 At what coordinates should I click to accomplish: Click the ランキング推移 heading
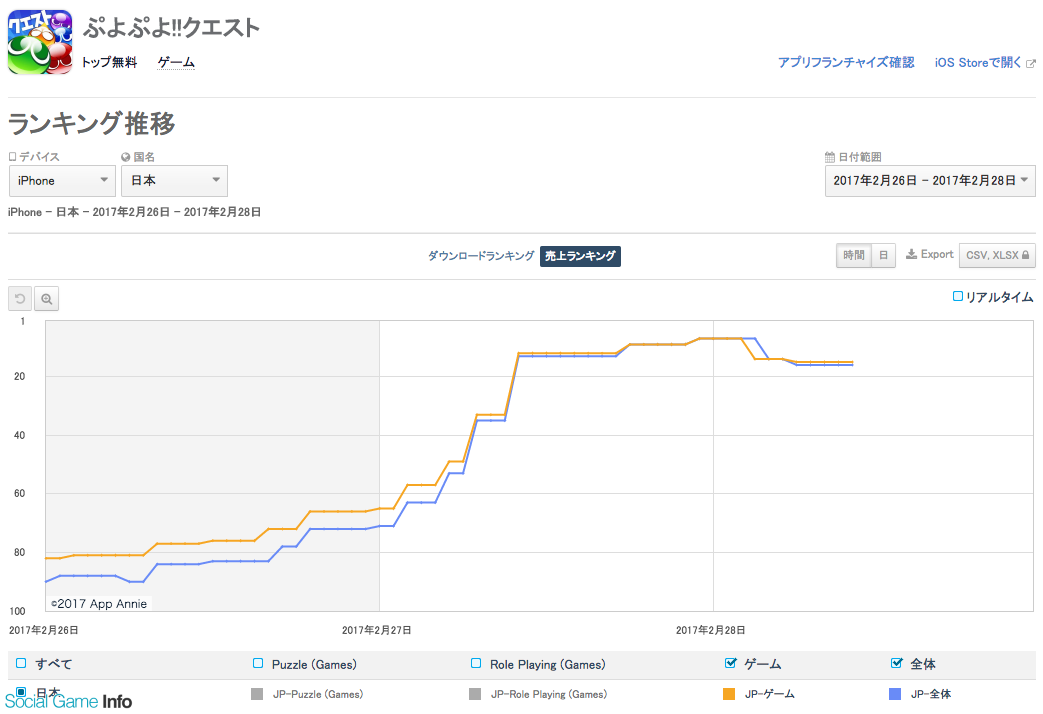pos(92,124)
